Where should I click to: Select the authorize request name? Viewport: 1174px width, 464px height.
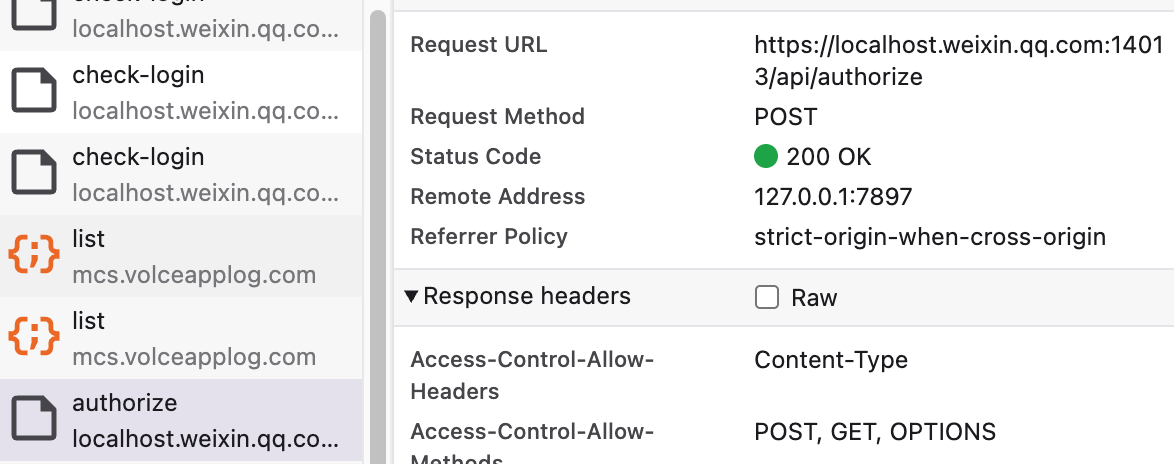125,403
